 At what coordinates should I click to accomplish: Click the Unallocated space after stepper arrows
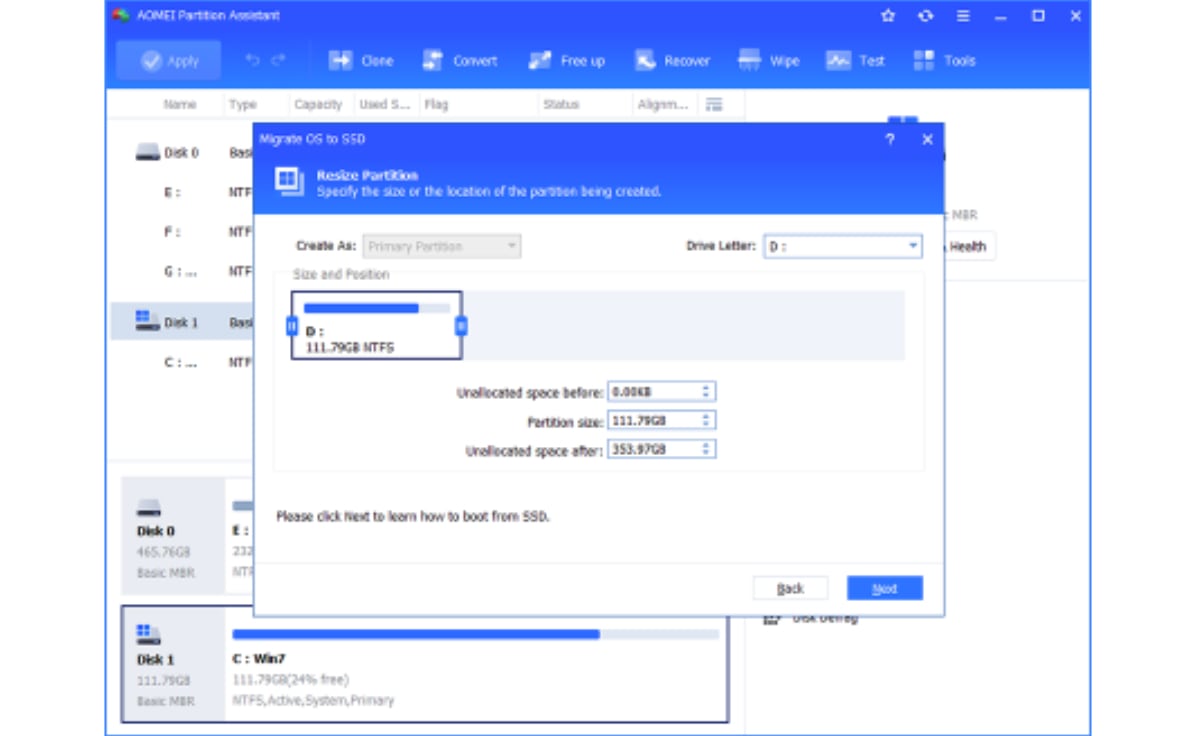706,449
